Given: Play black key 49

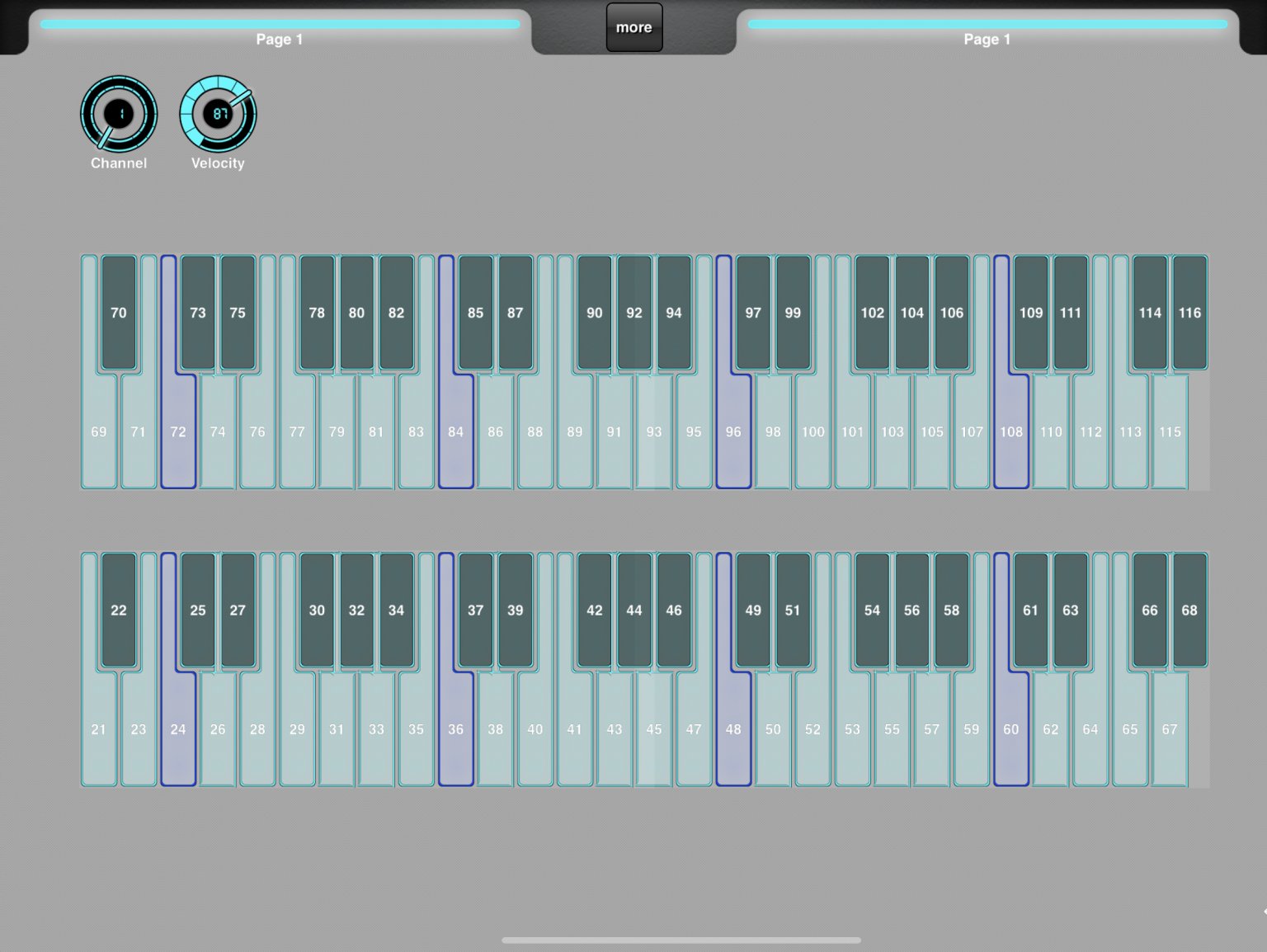Looking at the screenshot, I should click(x=753, y=610).
